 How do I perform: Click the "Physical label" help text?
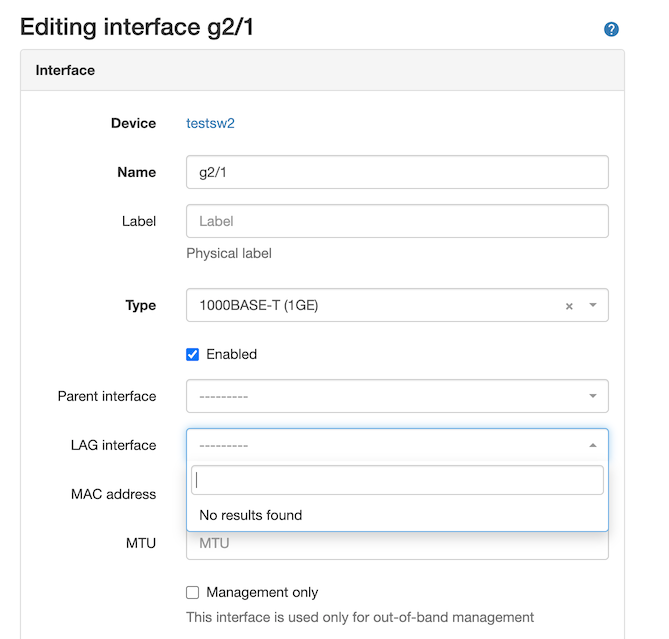click(x=229, y=253)
